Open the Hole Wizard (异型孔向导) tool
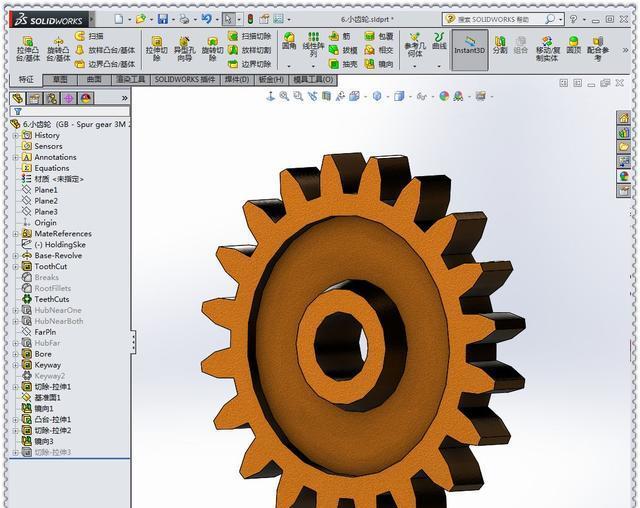 (184, 49)
